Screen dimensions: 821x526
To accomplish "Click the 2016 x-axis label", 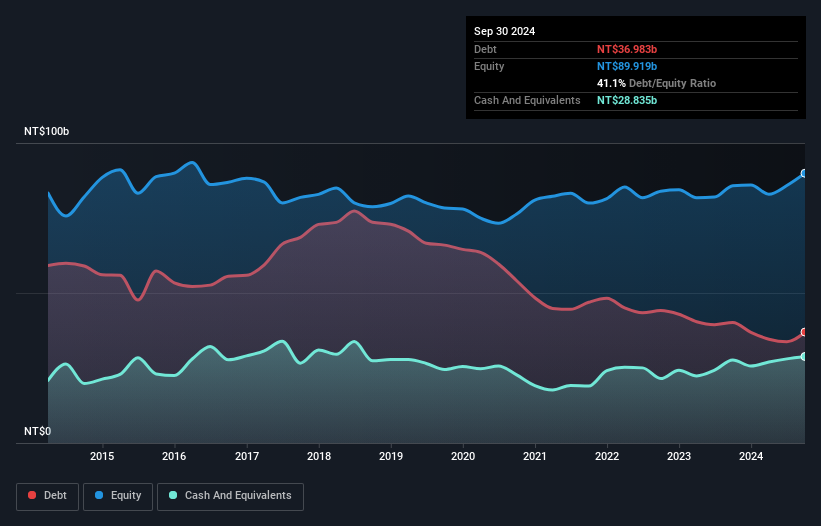I will (x=174, y=456).
